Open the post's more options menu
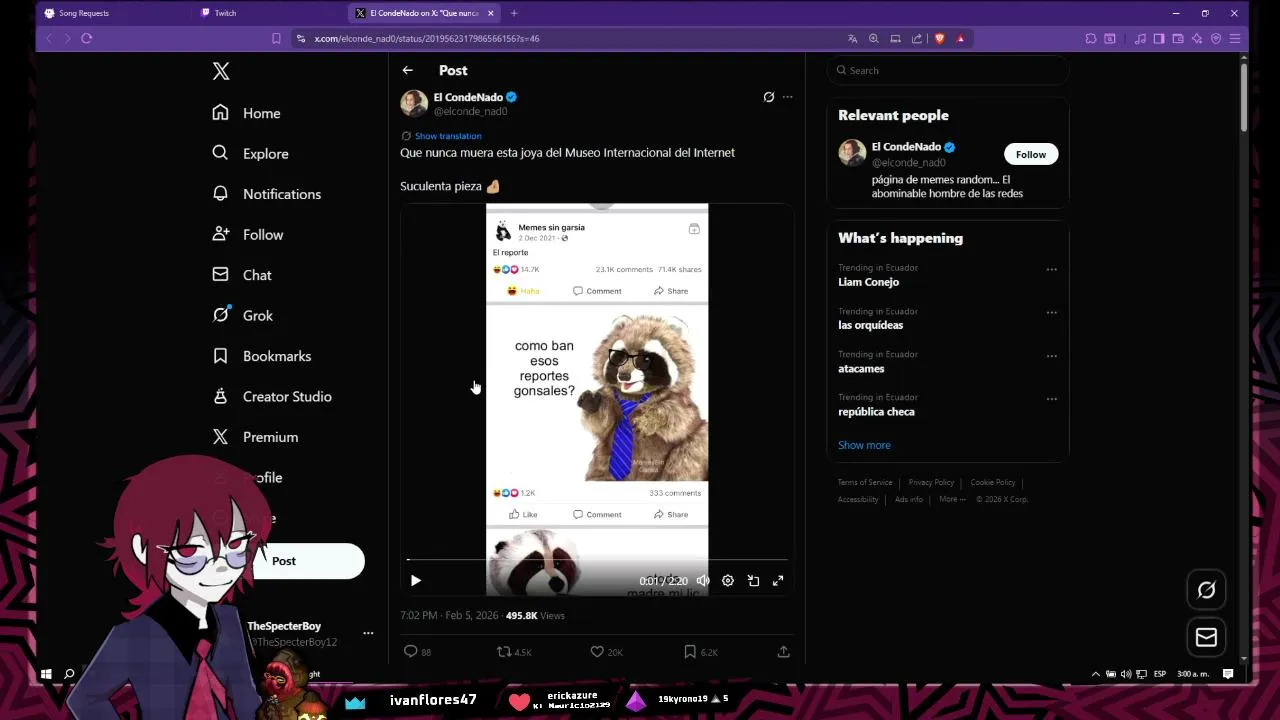 (788, 97)
